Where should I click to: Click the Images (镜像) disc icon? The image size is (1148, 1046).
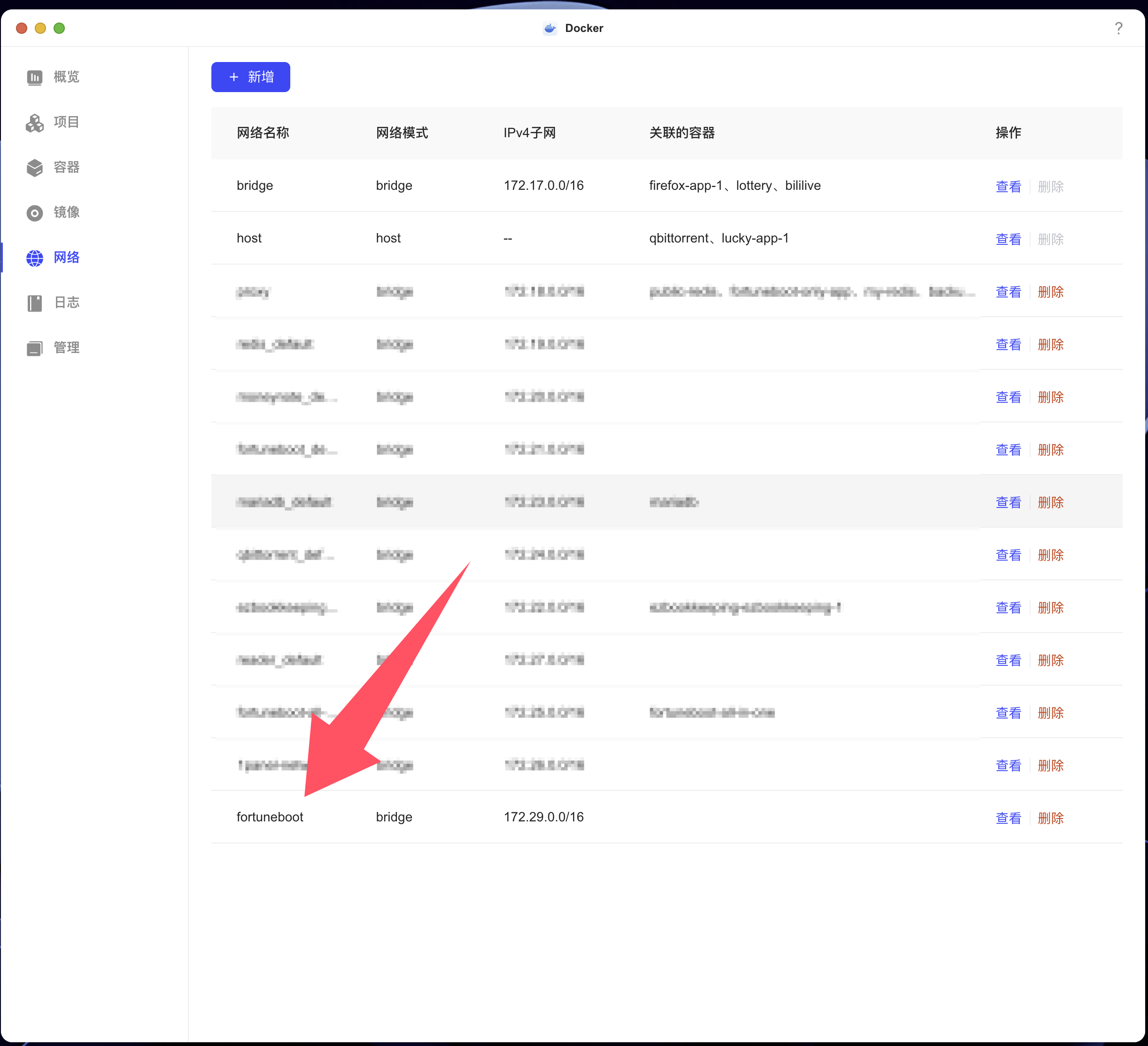point(35,213)
